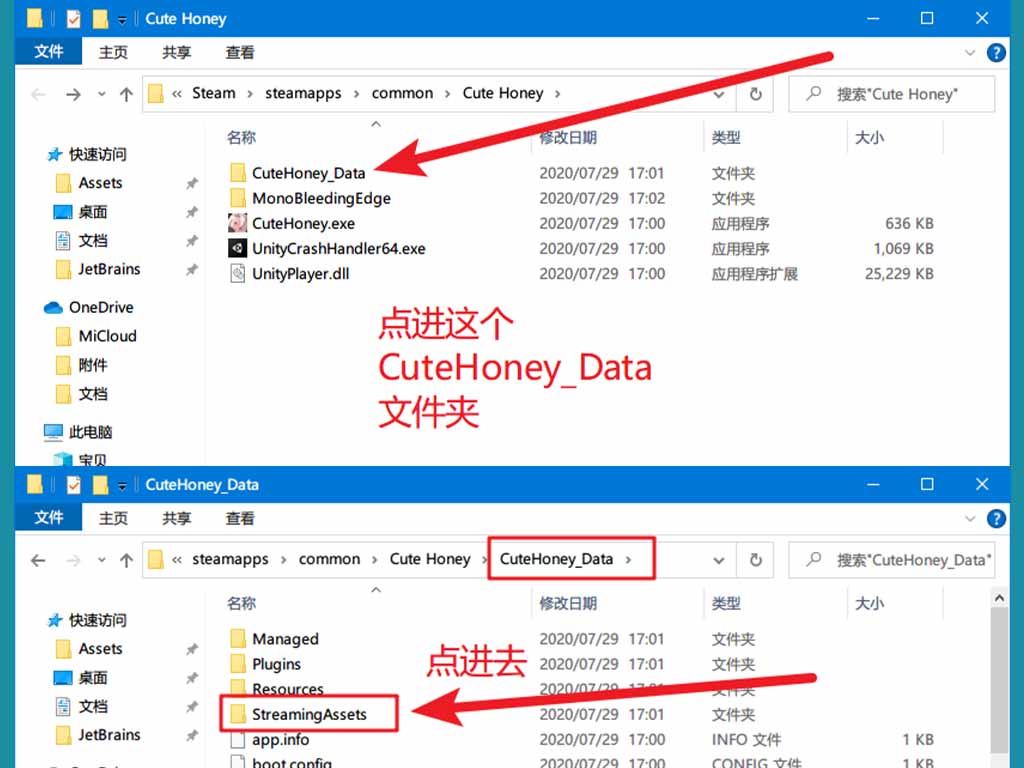This screenshot has width=1024, height=768.
Task: Expand recent locations in Cute Honey window
Action: click(101, 94)
